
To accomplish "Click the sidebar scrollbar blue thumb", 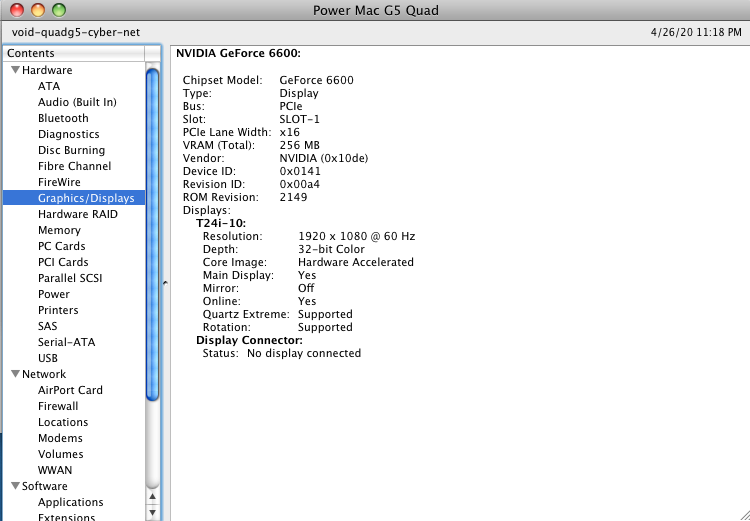I will click(x=153, y=234).
